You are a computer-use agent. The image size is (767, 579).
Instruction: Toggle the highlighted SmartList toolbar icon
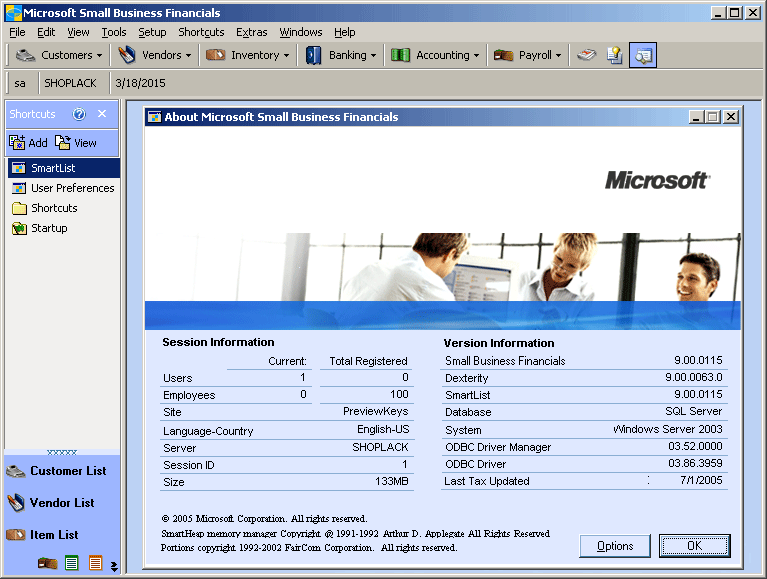coord(643,55)
